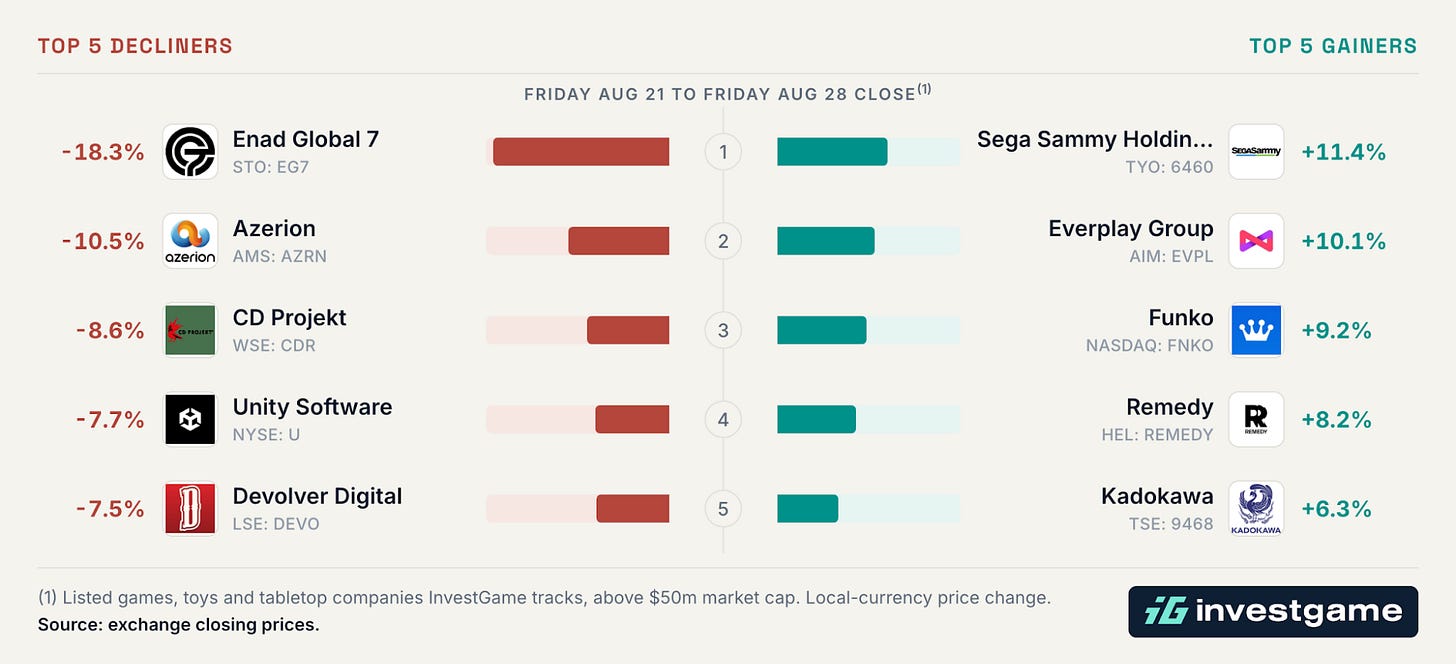Select the Remedy logo icon
Screen dimensions: 1456x664
[1256, 419]
